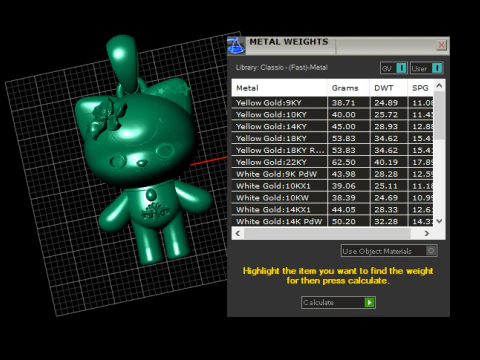Click the 45.00 grams cell
The height and width of the screenshot is (360, 480).
[348, 126]
